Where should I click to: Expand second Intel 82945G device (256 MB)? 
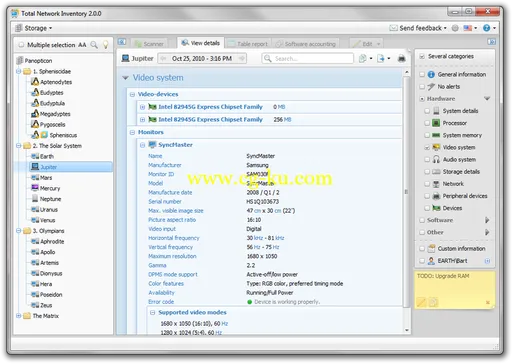click(142, 120)
